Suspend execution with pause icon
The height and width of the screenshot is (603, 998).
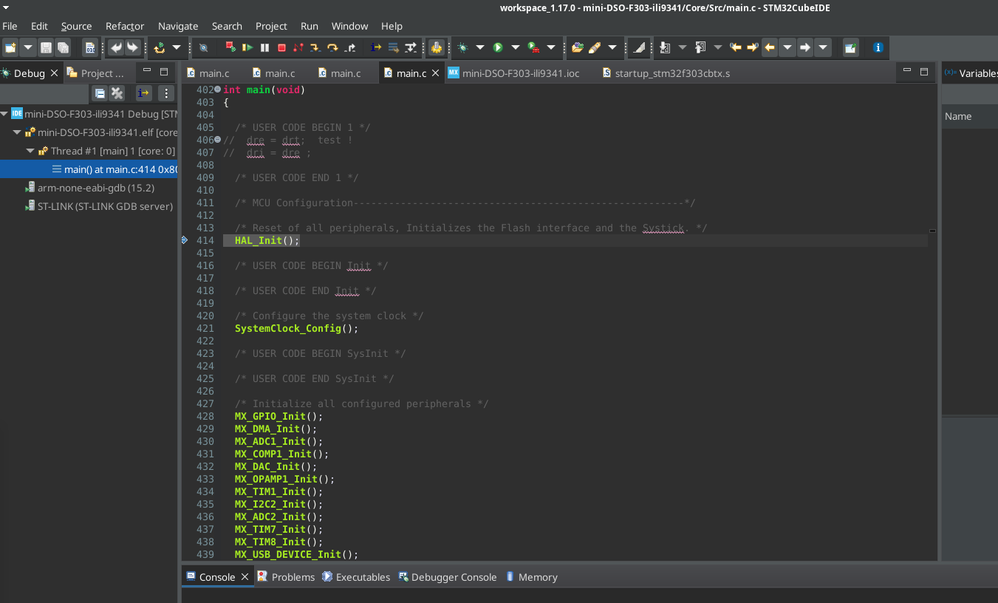(265, 48)
